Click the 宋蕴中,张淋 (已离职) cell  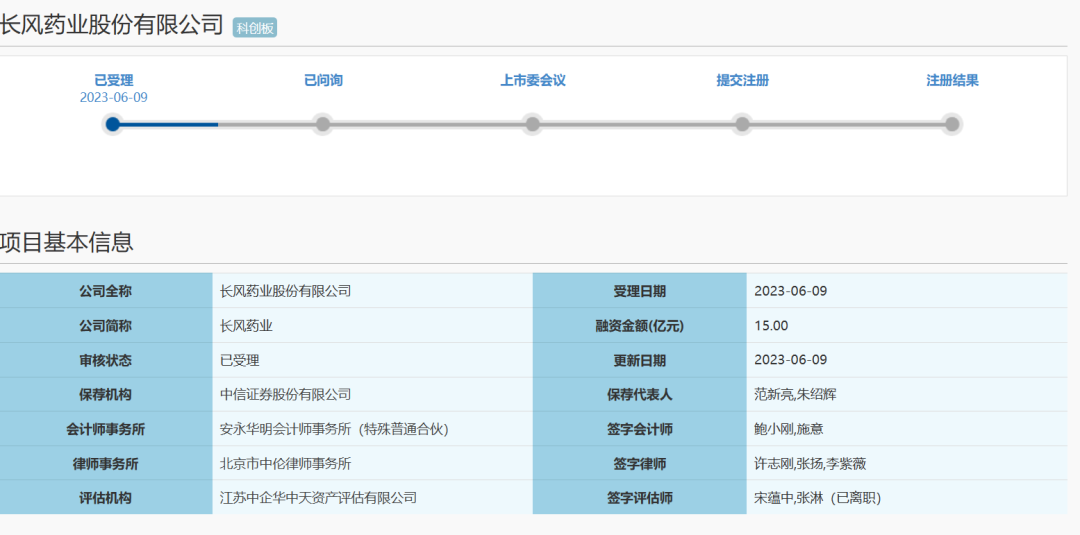[x=907, y=498]
